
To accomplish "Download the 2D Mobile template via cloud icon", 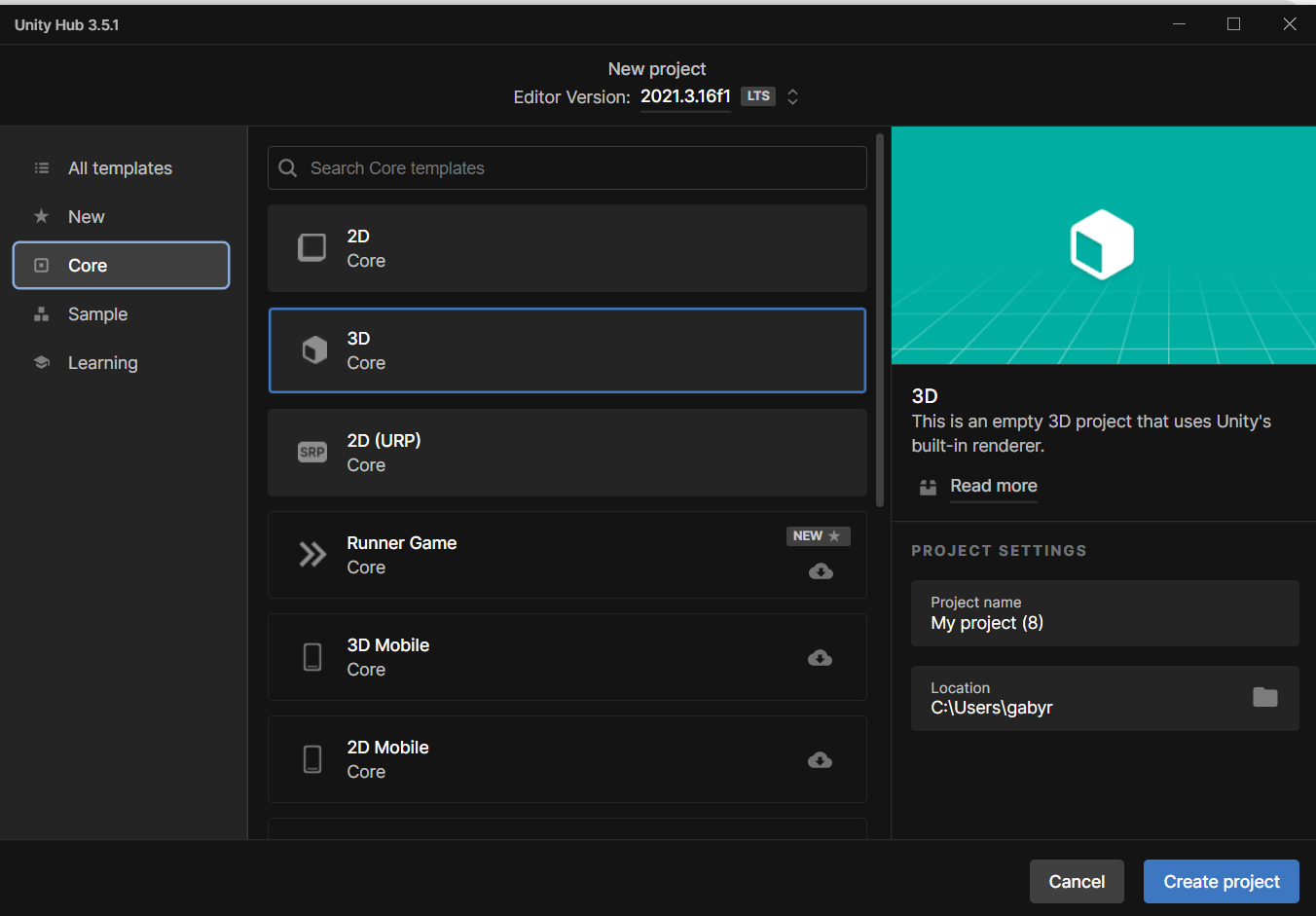I will tap(820, 760).
